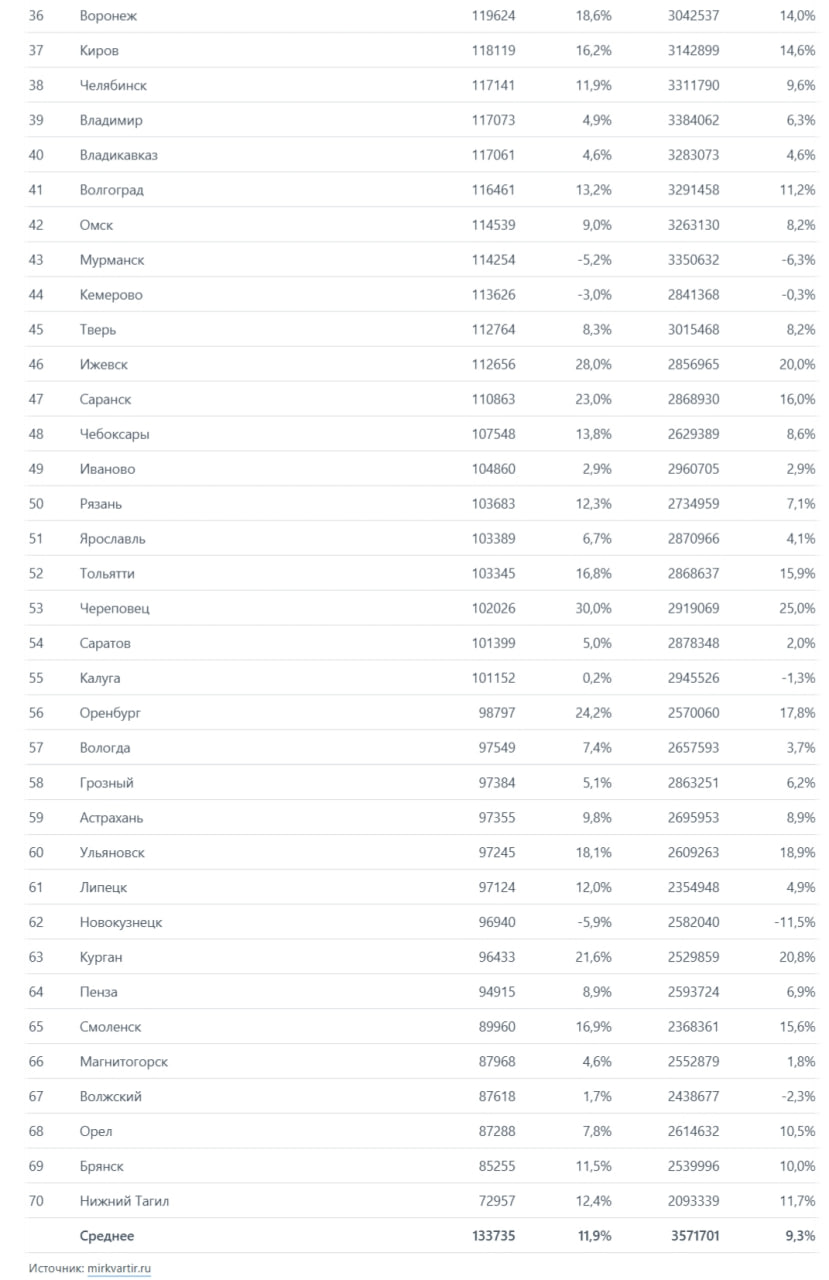This screenshot has width=829, height=1280.
Task: Select the Грозный city name
Action: pyautogui.click(x=106, y=783)
